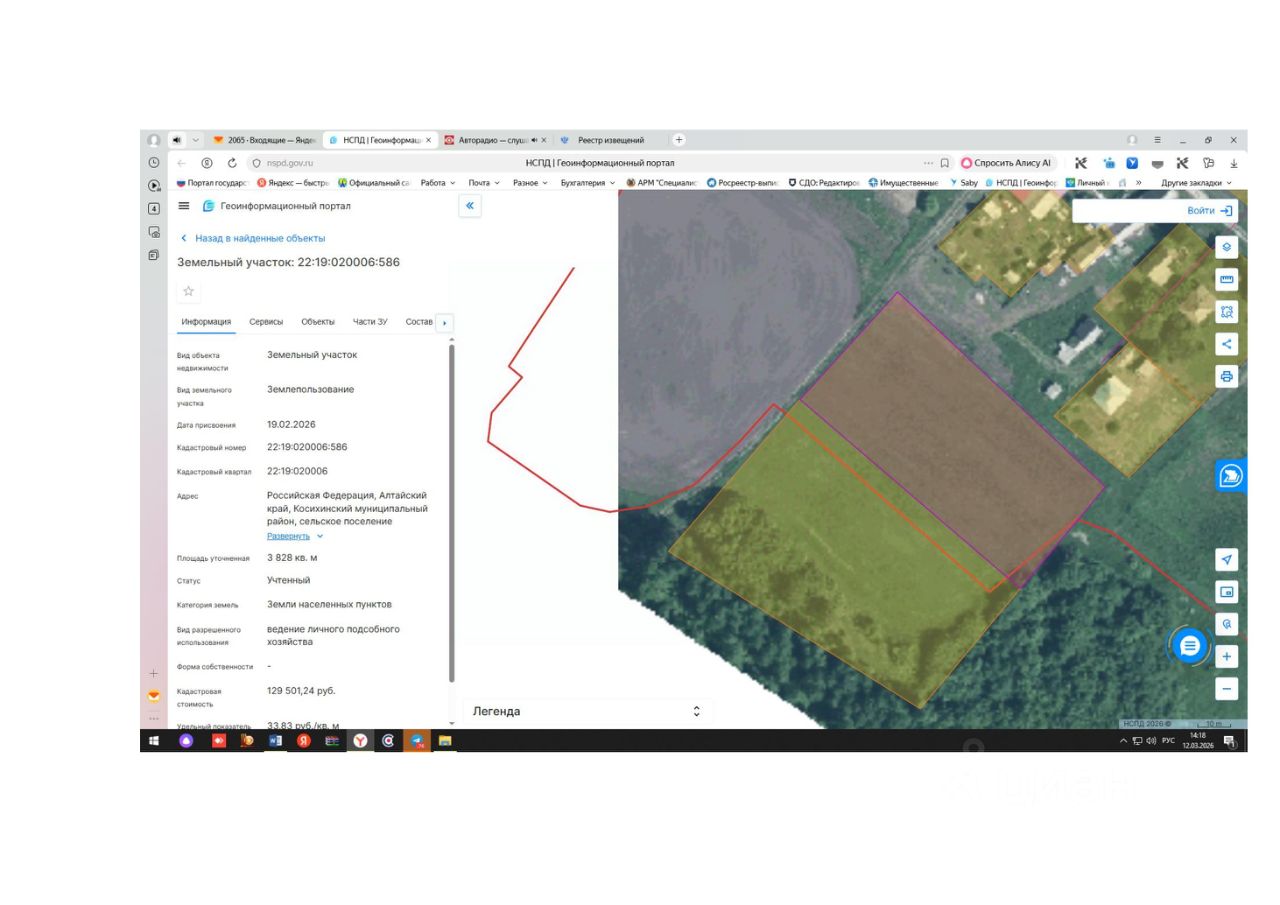Go back in browser history
1280x905 pixels.
click(181, 163)
